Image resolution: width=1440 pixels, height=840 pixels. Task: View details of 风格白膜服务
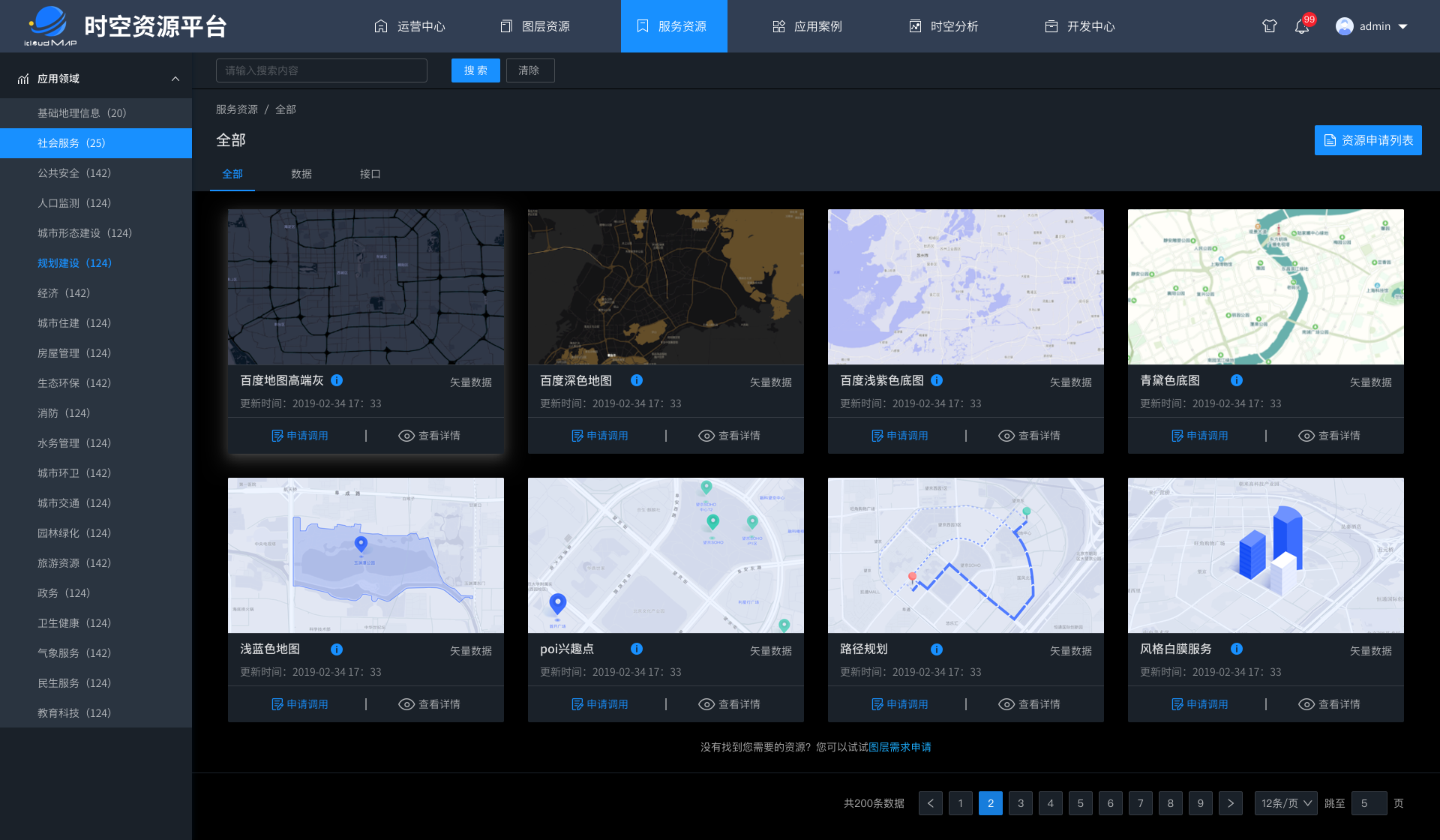click(x=1330, y=704)
